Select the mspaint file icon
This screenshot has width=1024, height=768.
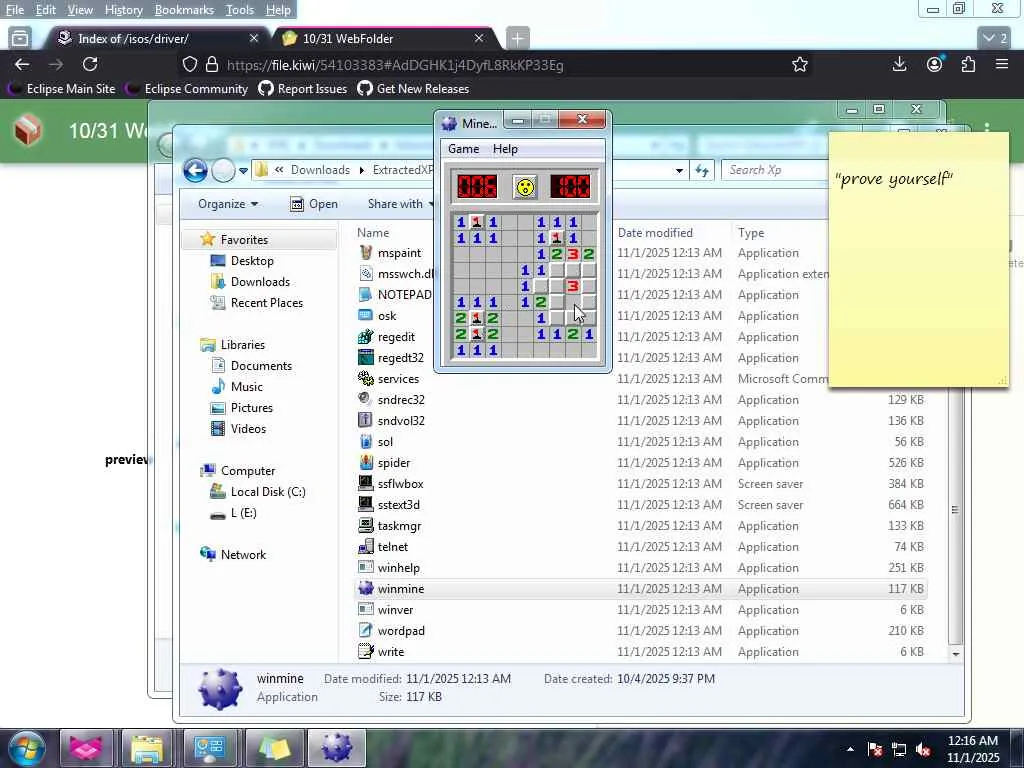366,253
